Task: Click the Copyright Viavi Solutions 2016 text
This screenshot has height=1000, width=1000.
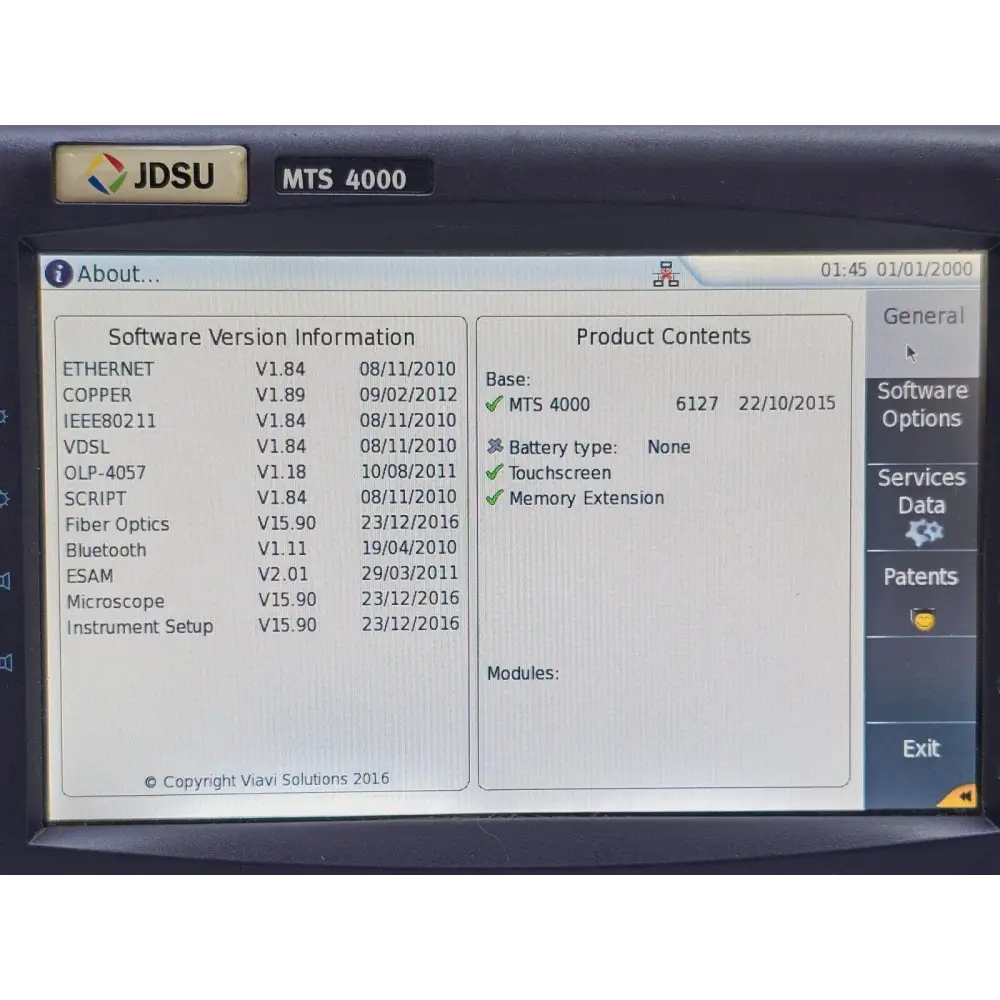Action: tap(267, 780)
